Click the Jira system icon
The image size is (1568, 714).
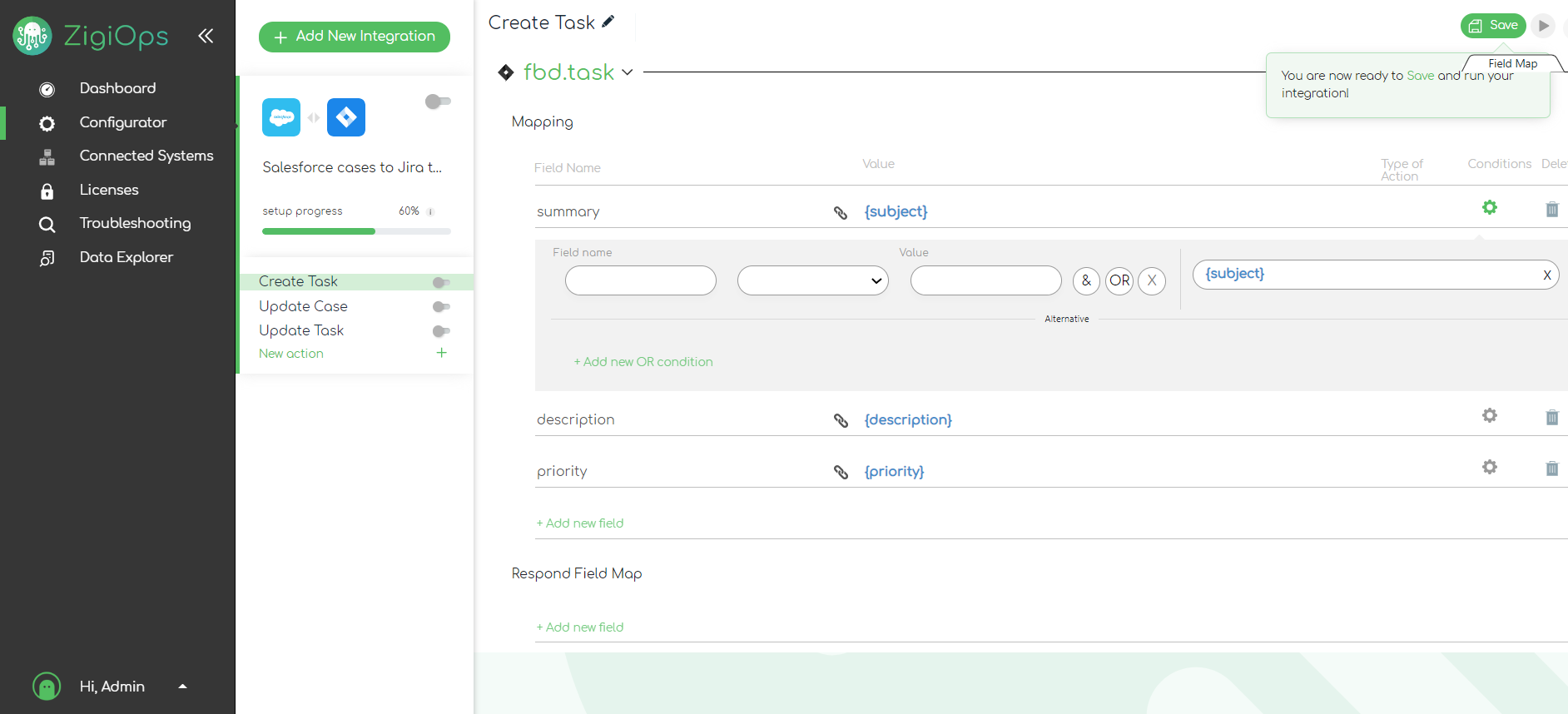coord(346,117)
